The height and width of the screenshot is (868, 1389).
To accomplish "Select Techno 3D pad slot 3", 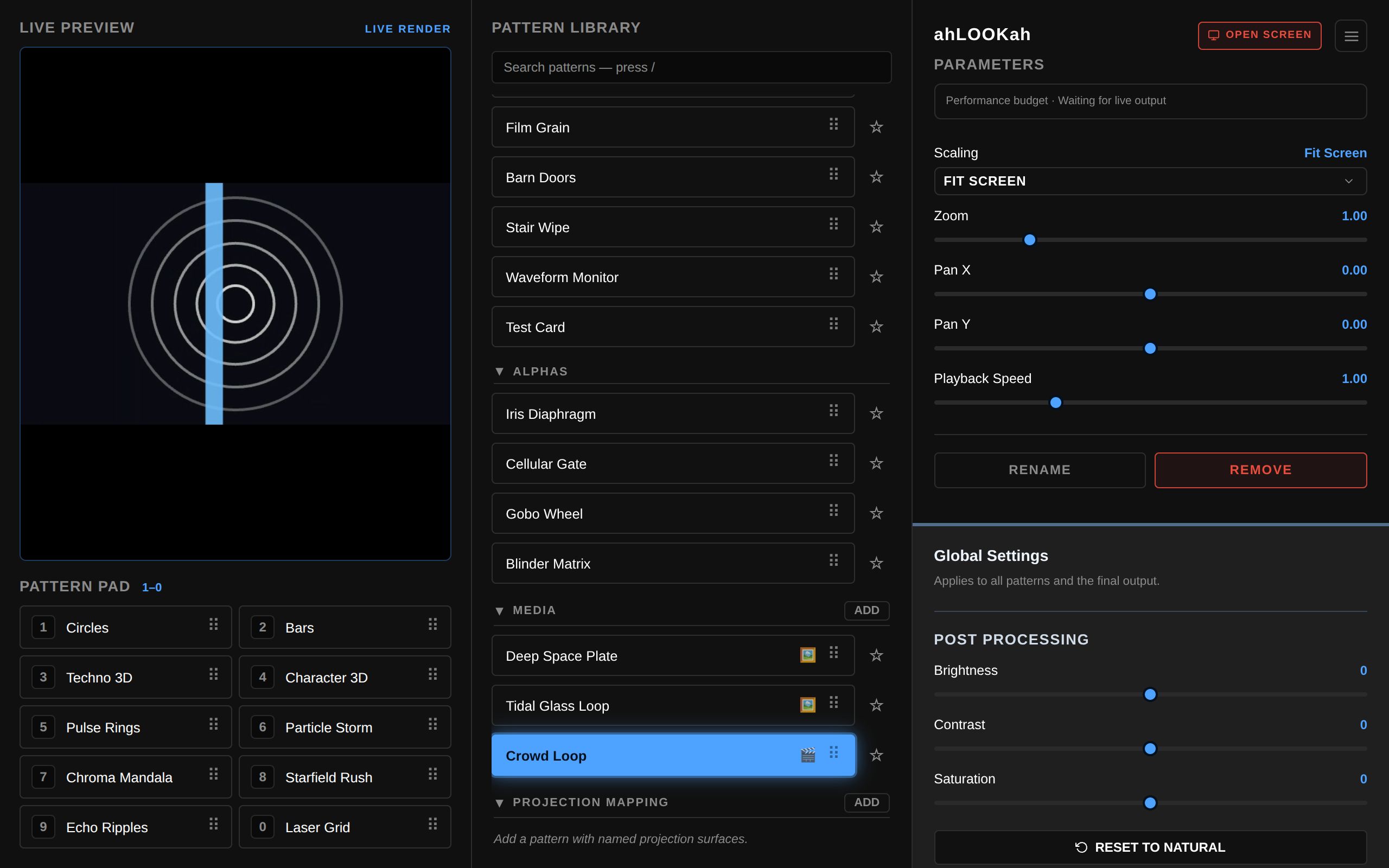I will pyautogui.click(x=126, y=678).
